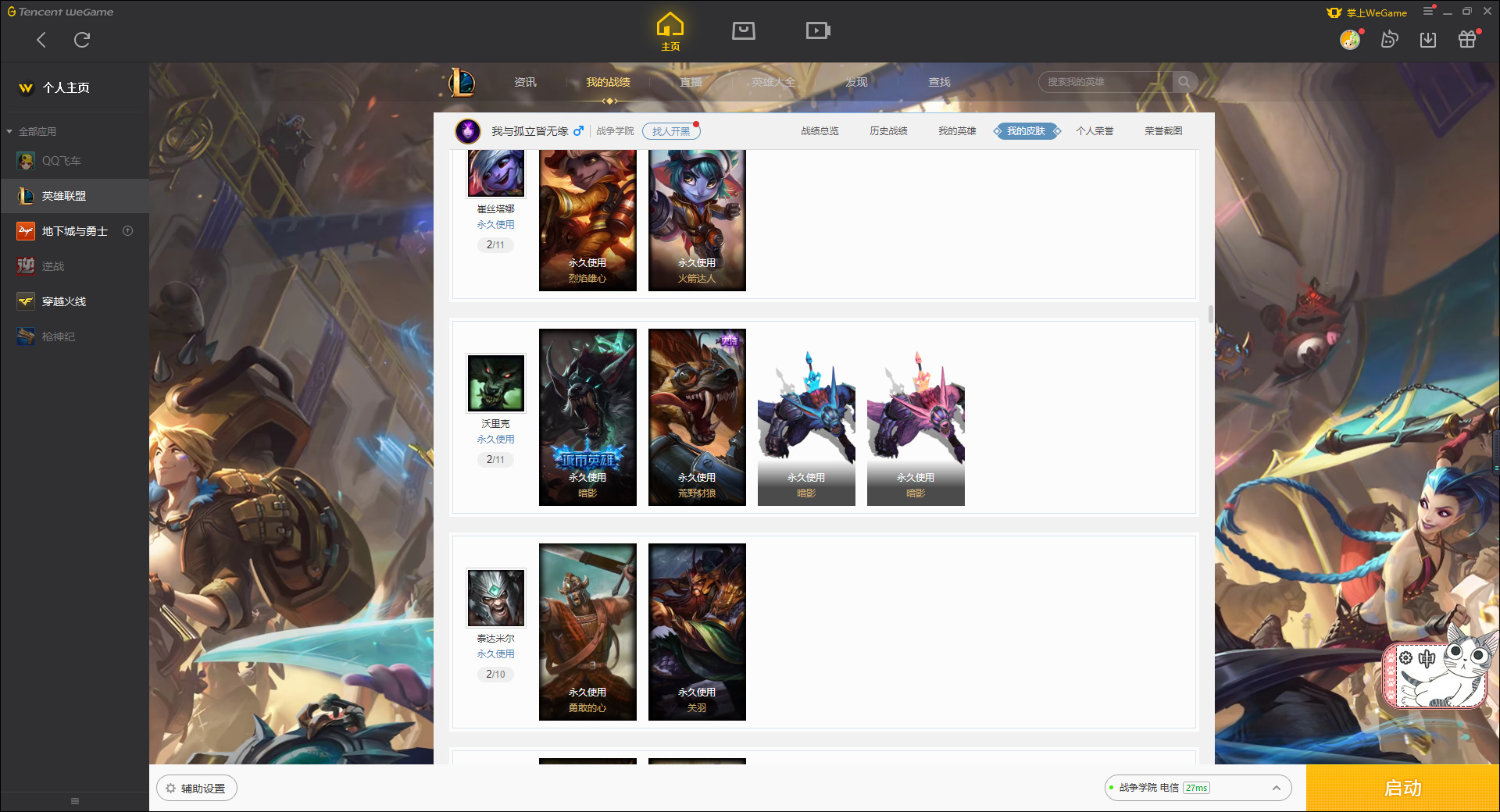1500x812 pixels.
Task: Open 沃里克 暗影 skin card with 城市英雄 banner
Action: (x=587, y=417)
